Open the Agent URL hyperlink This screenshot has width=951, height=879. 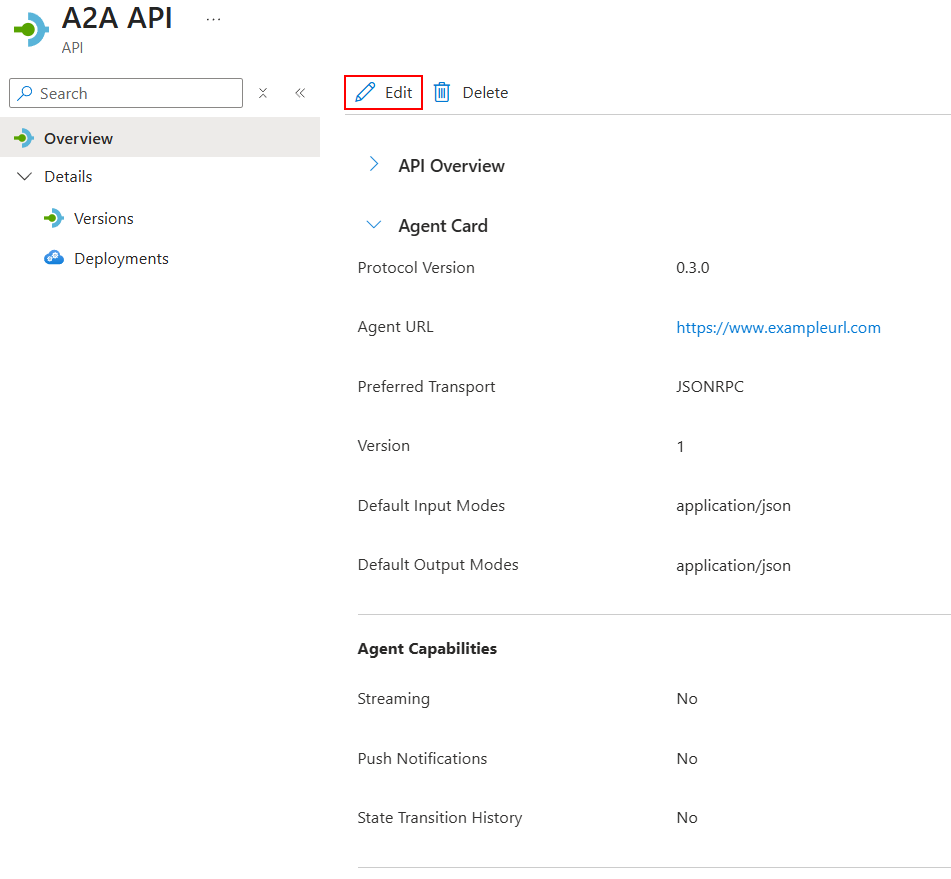tap(778, 327)
